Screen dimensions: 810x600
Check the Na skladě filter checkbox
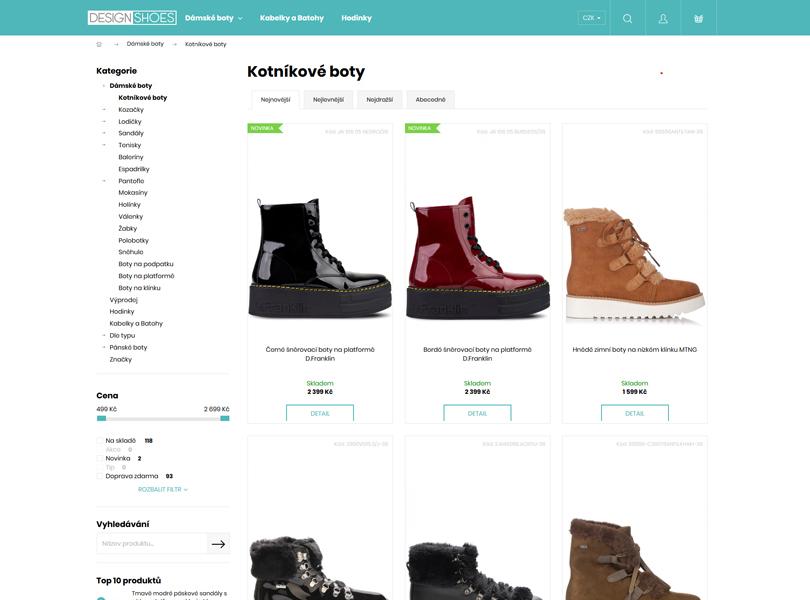[x=100, y=441]
